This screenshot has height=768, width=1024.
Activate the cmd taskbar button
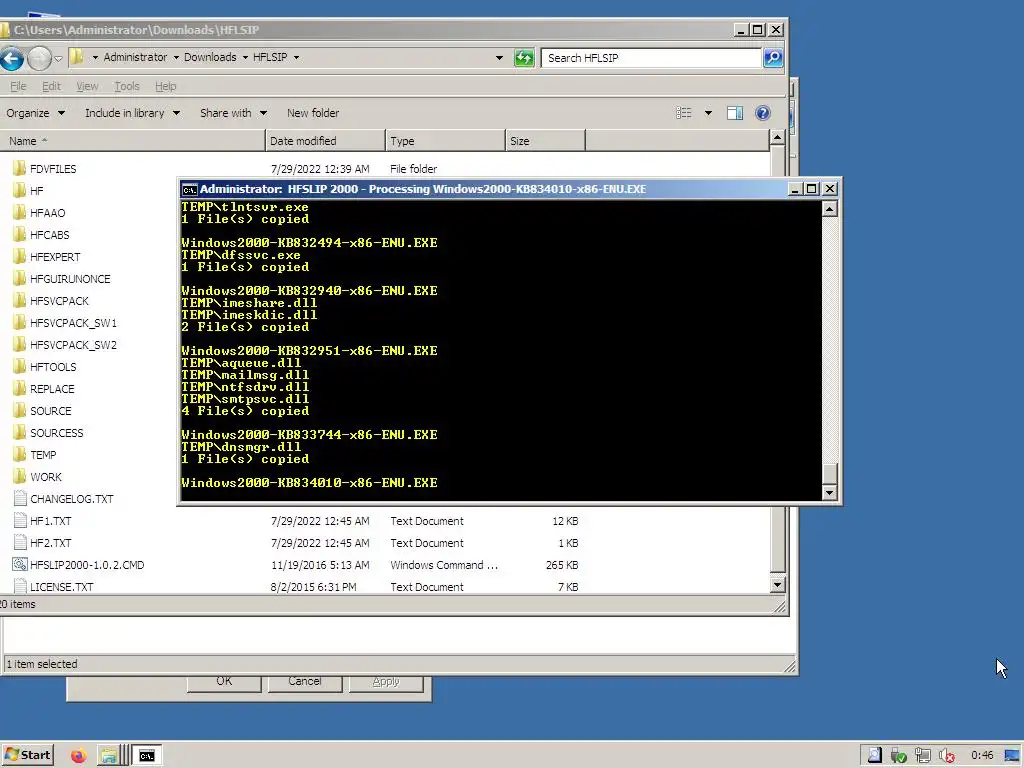pyautogui.click(x=147, y=756)
